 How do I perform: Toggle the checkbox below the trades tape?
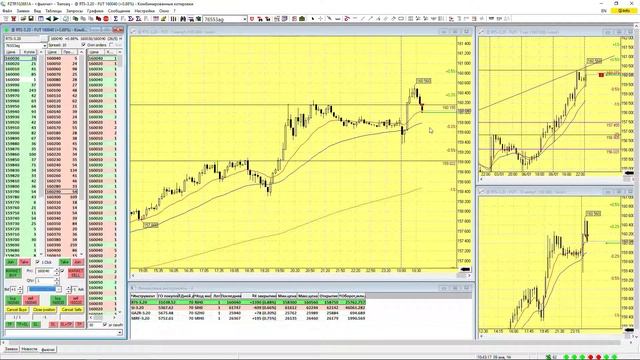pos(105,324)
